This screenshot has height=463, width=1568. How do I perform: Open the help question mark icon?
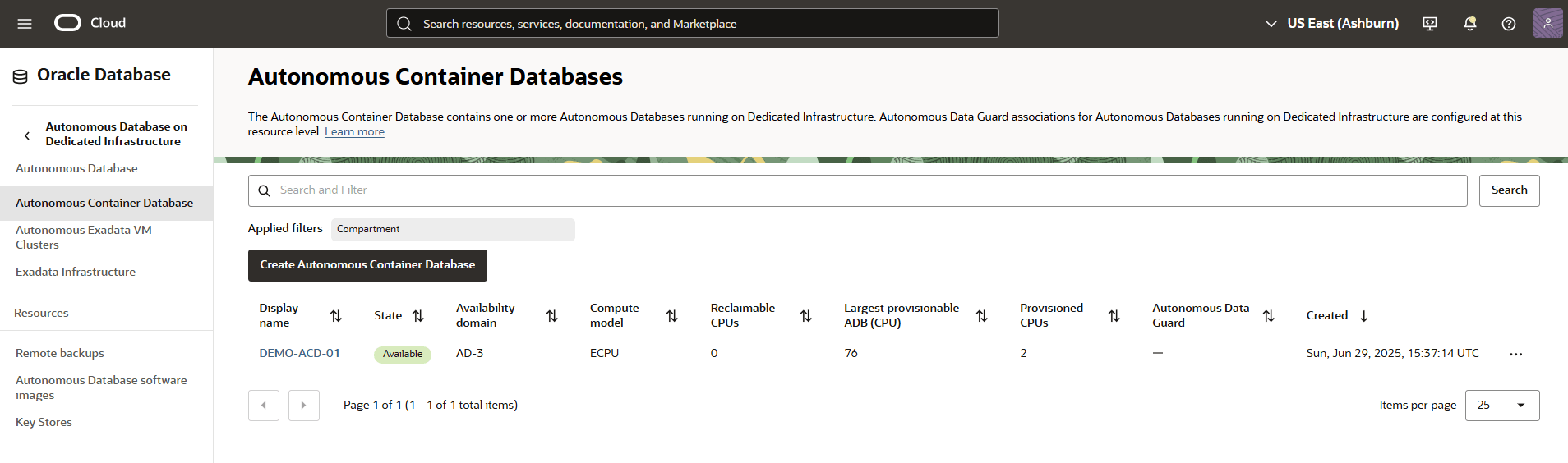point(1509,24)
